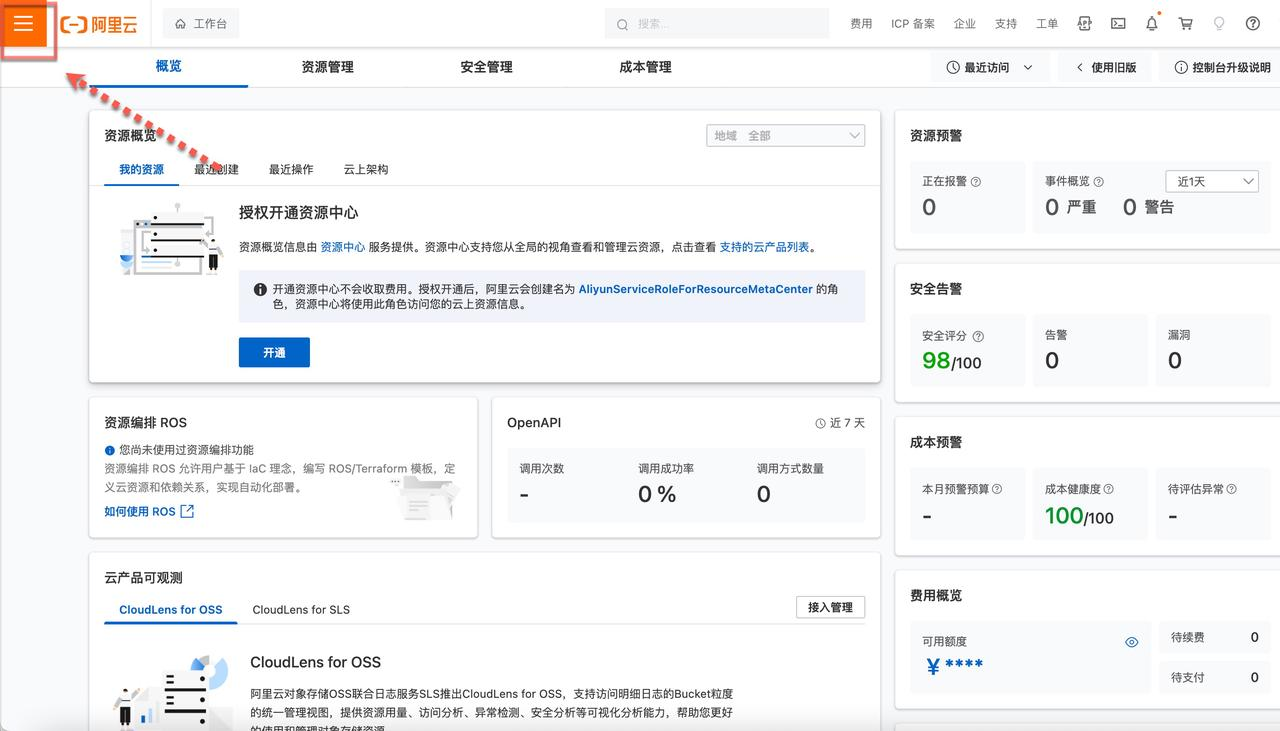
Task: Click the 本月预警预算 help icon
Action: (x=997, y=489)
